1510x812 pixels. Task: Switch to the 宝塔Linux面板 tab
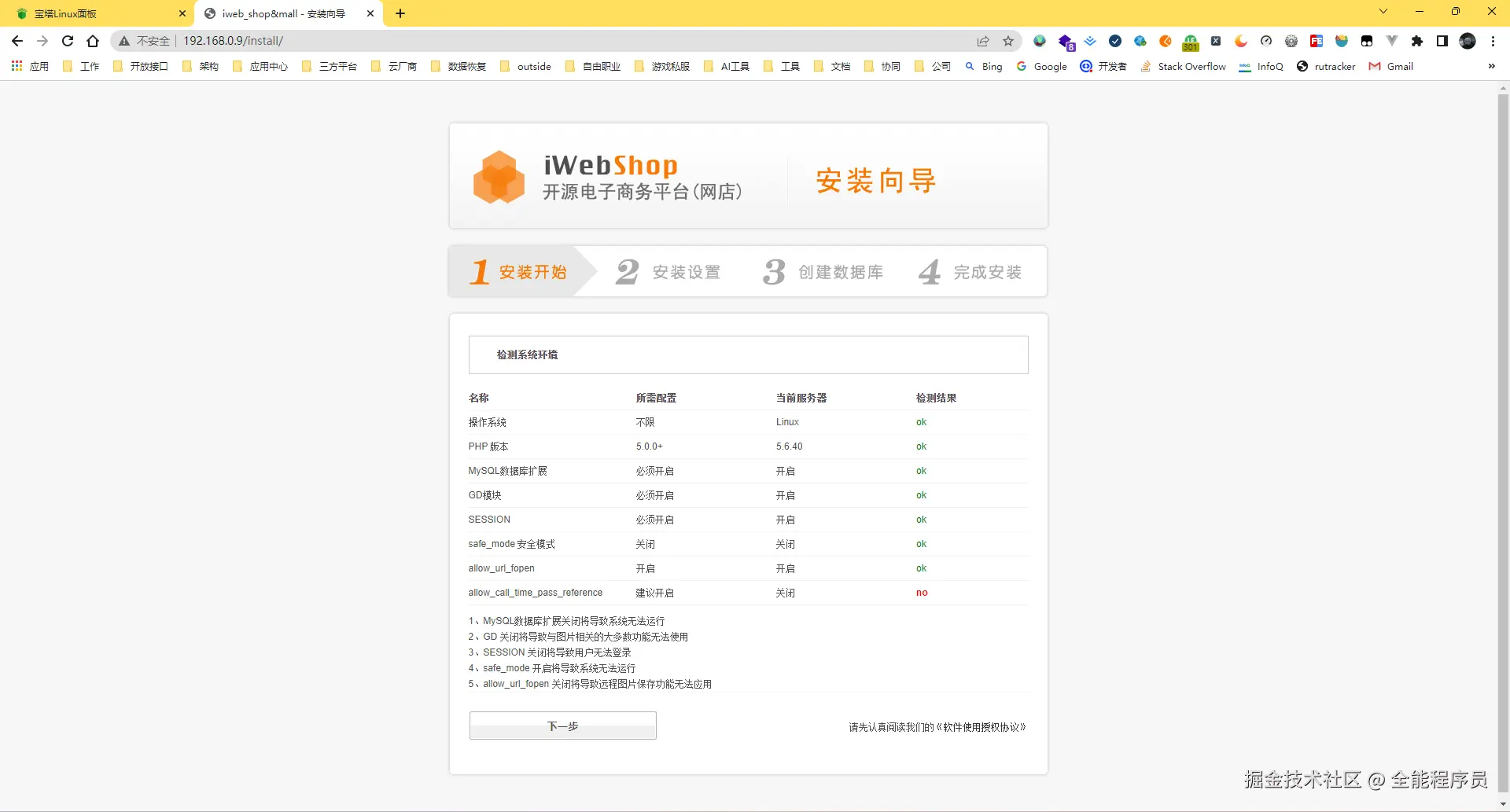97,13
